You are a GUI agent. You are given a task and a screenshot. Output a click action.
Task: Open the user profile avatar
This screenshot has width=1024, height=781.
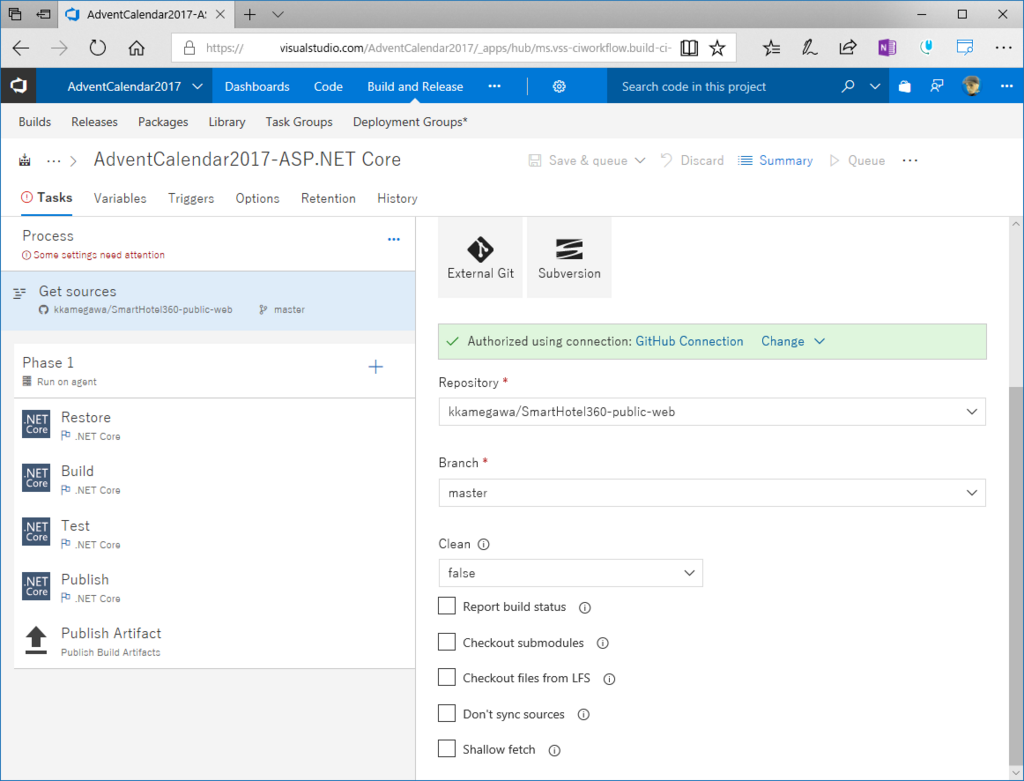pos(971,86)
